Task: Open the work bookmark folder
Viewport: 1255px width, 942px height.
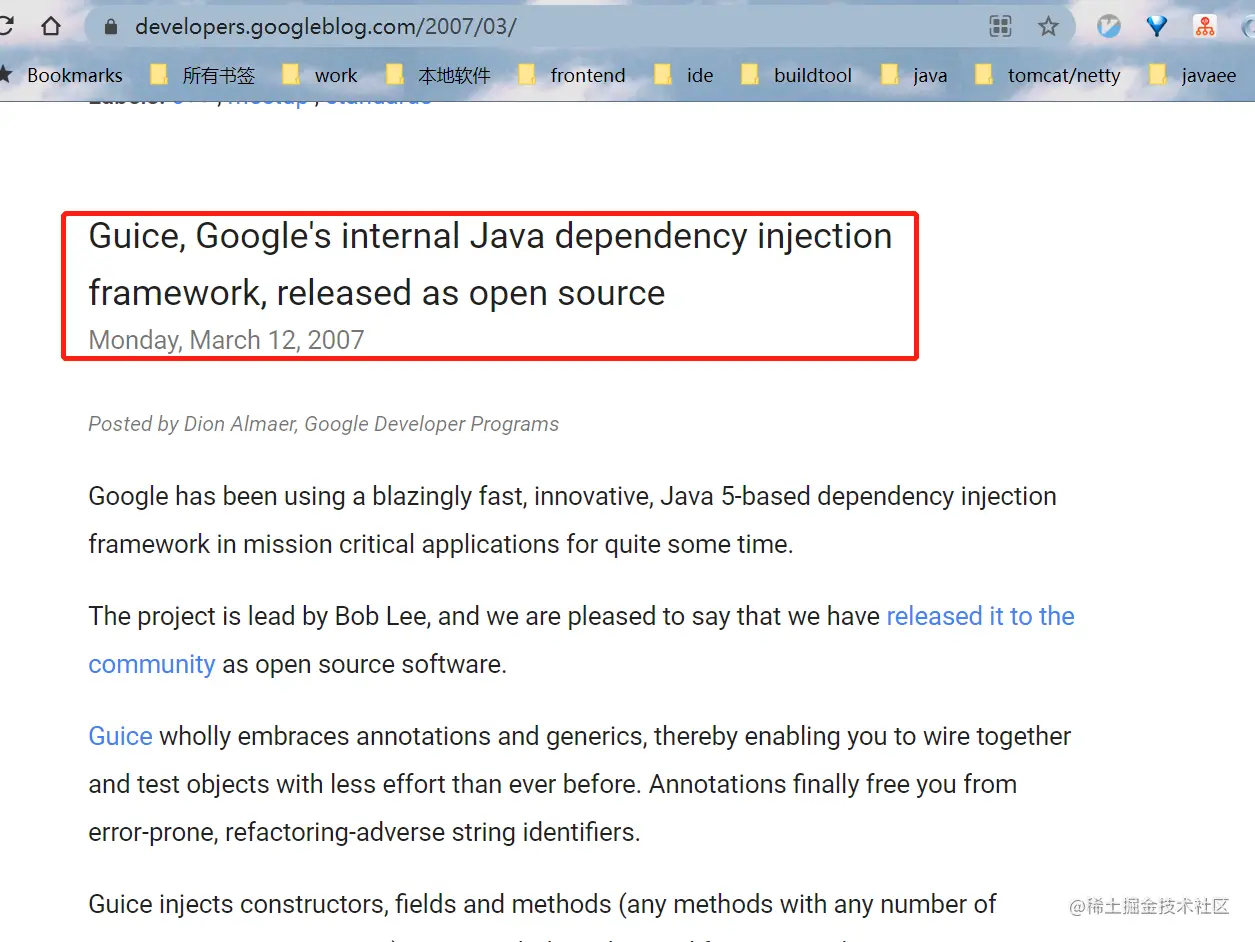Action: click(320, 75)
